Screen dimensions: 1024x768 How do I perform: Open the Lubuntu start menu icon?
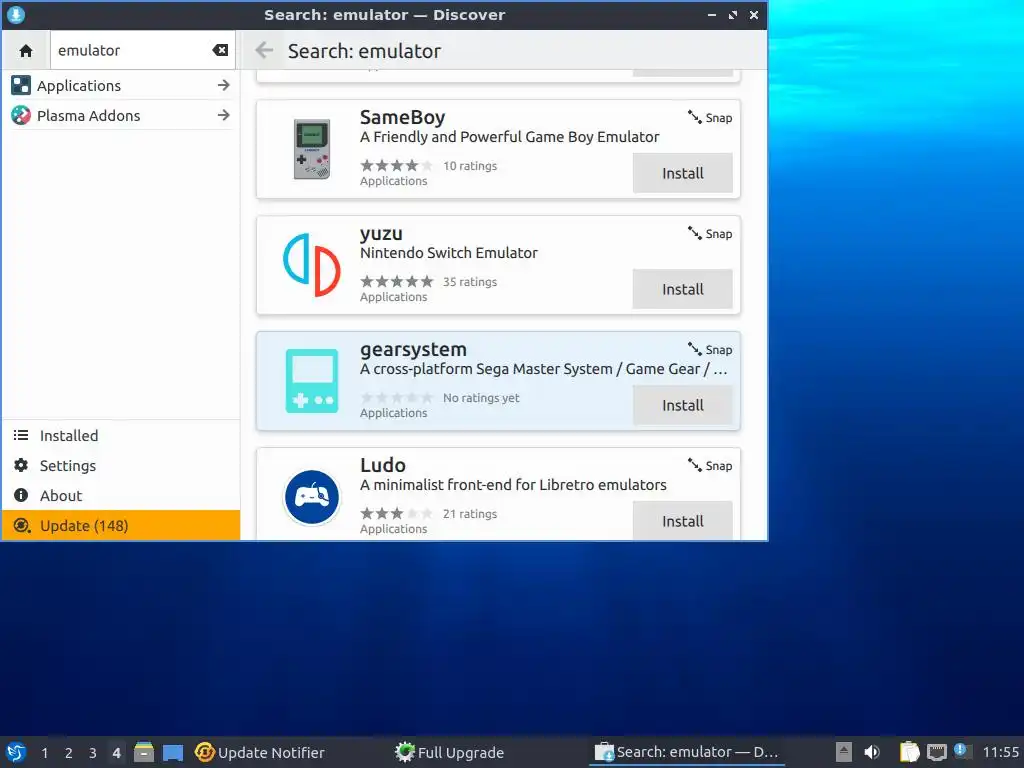tap(16, 752)
